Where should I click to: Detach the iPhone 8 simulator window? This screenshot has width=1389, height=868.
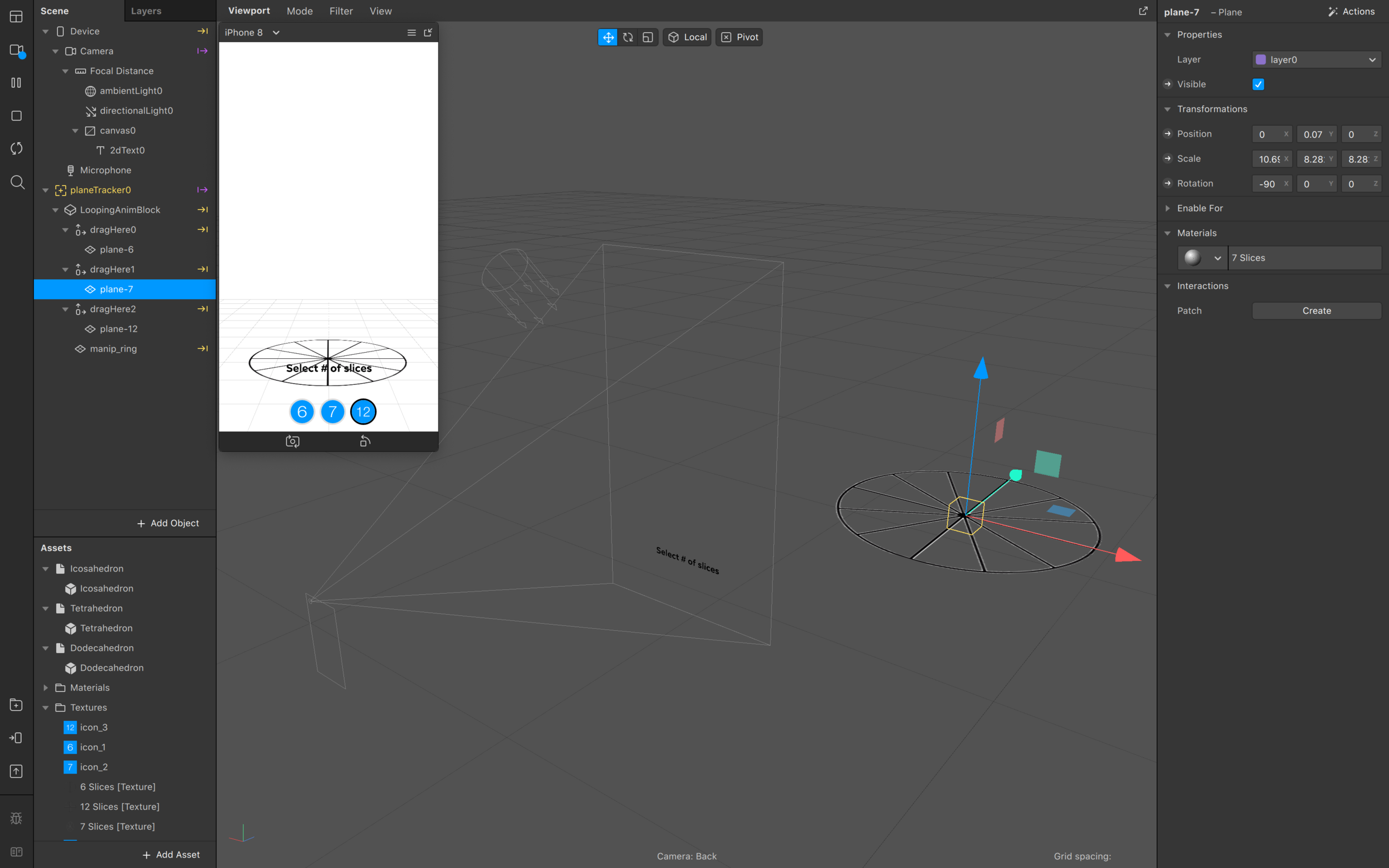[x=428, y=33]
